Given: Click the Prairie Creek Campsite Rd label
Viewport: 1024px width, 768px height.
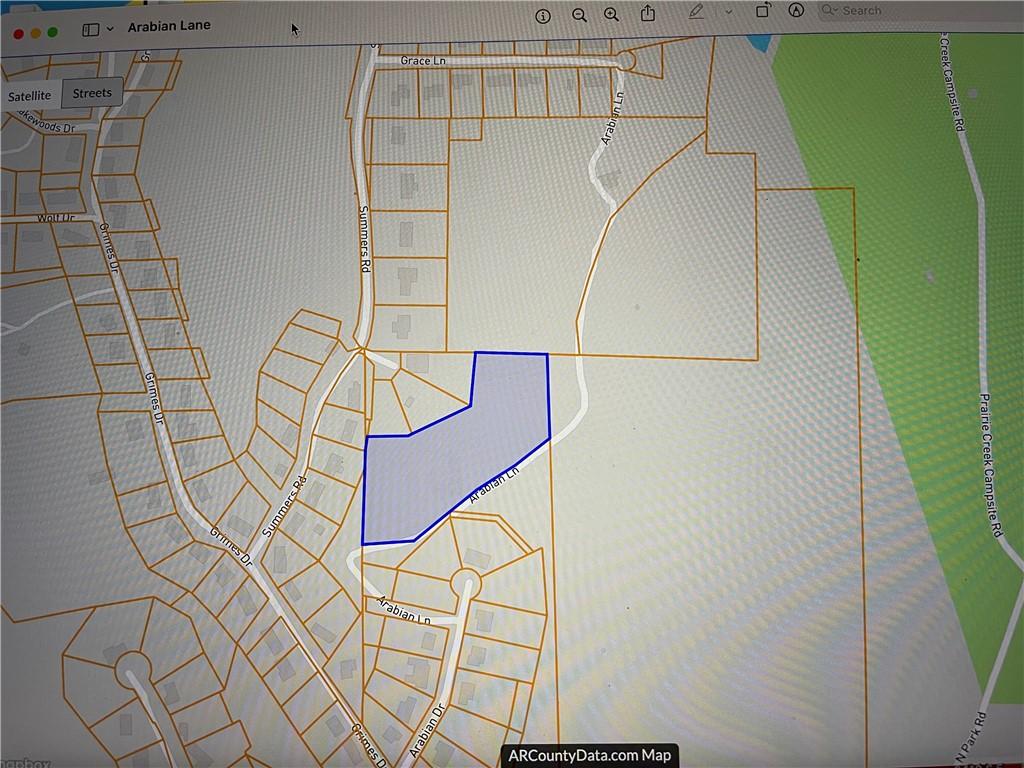Looking at the screenshot, I should pos(991,465).
